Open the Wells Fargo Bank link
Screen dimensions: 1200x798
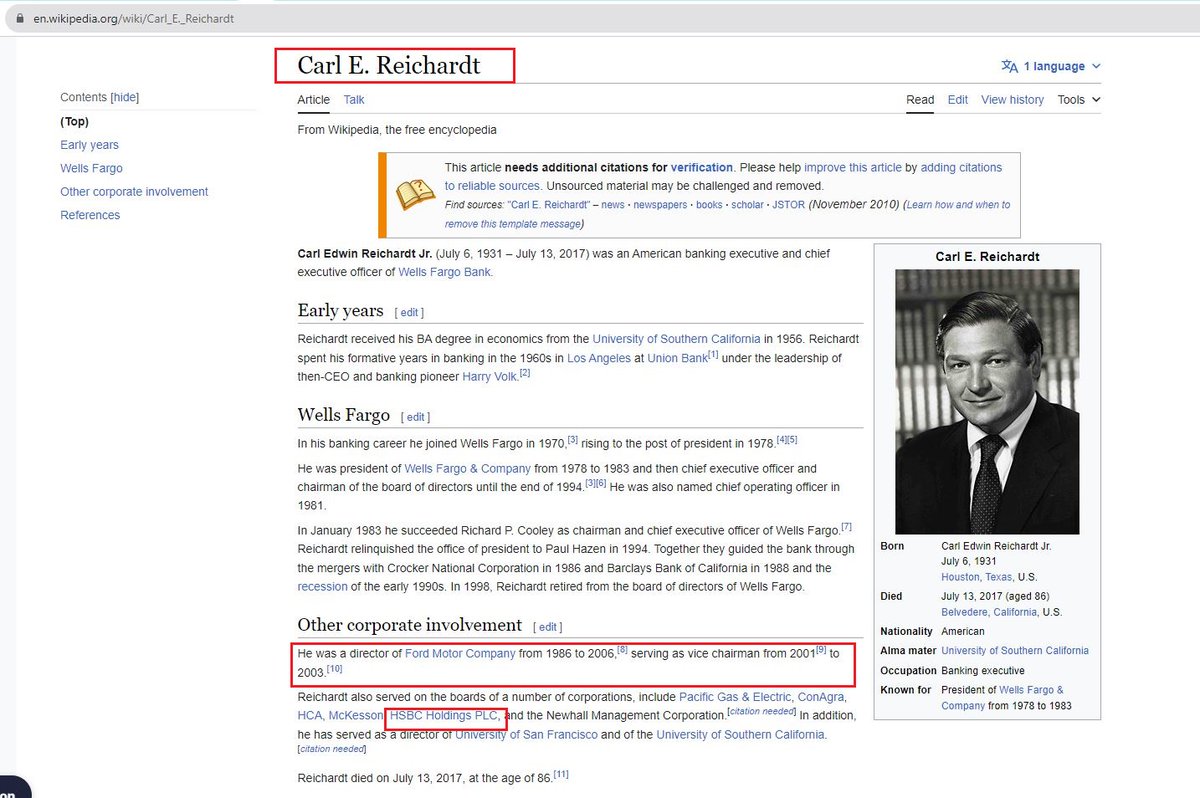point(445,272)
